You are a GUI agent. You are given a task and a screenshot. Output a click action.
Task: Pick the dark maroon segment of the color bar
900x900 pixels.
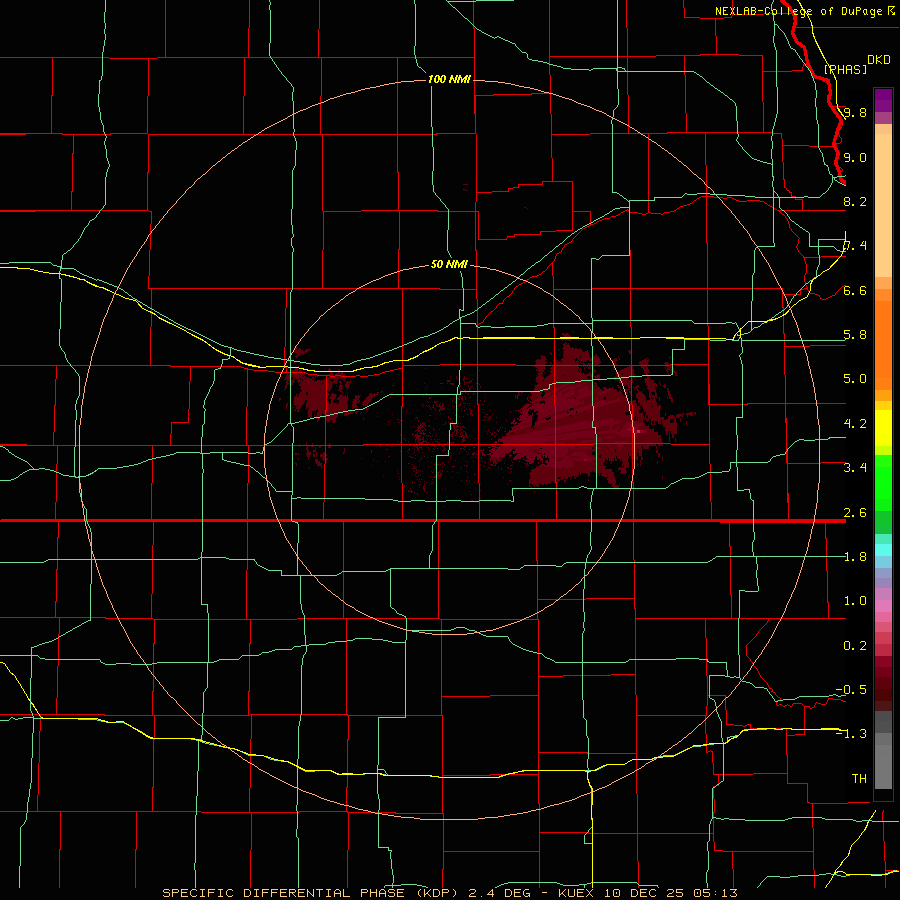[883, 683]
